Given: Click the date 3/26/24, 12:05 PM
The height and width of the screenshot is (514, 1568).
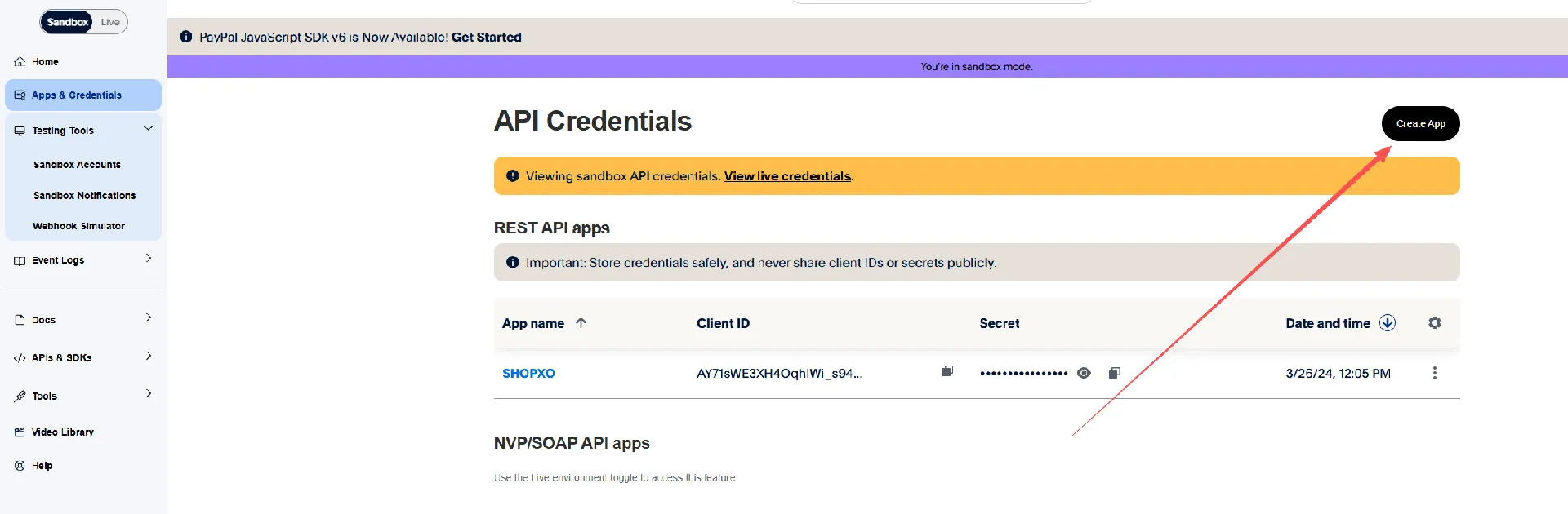Looking at the screenshot, I should [x=1338, y=373].
